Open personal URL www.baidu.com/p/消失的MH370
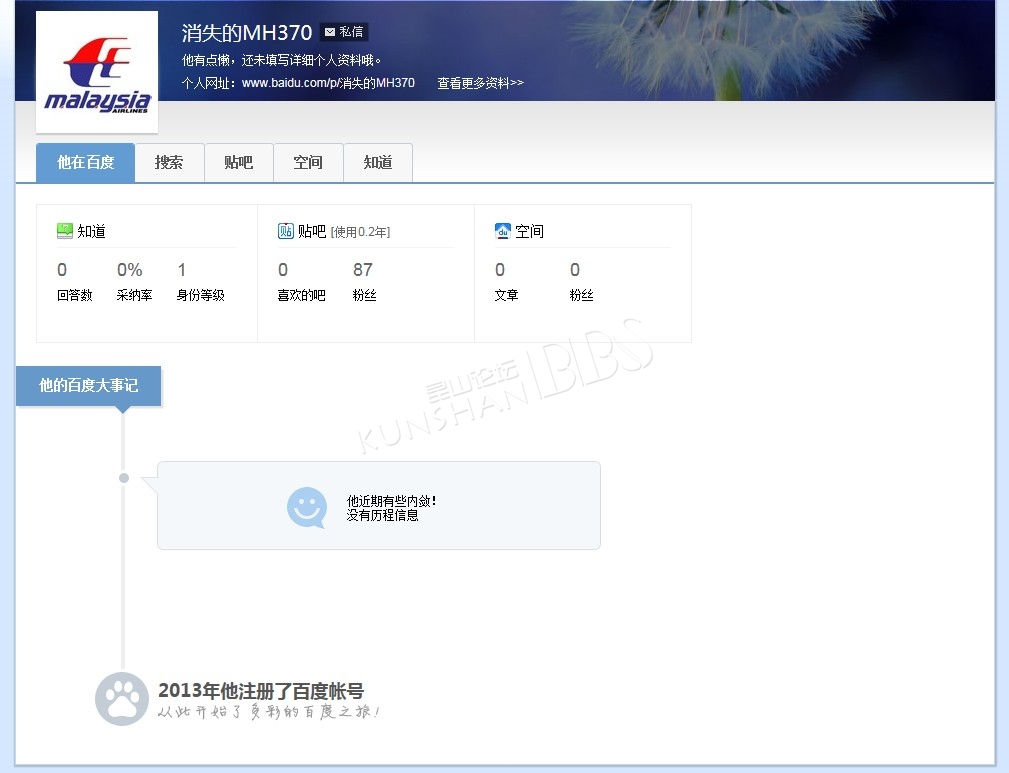Image resolution: width=1009 pixels, height=773 pixels. point(328,83)
